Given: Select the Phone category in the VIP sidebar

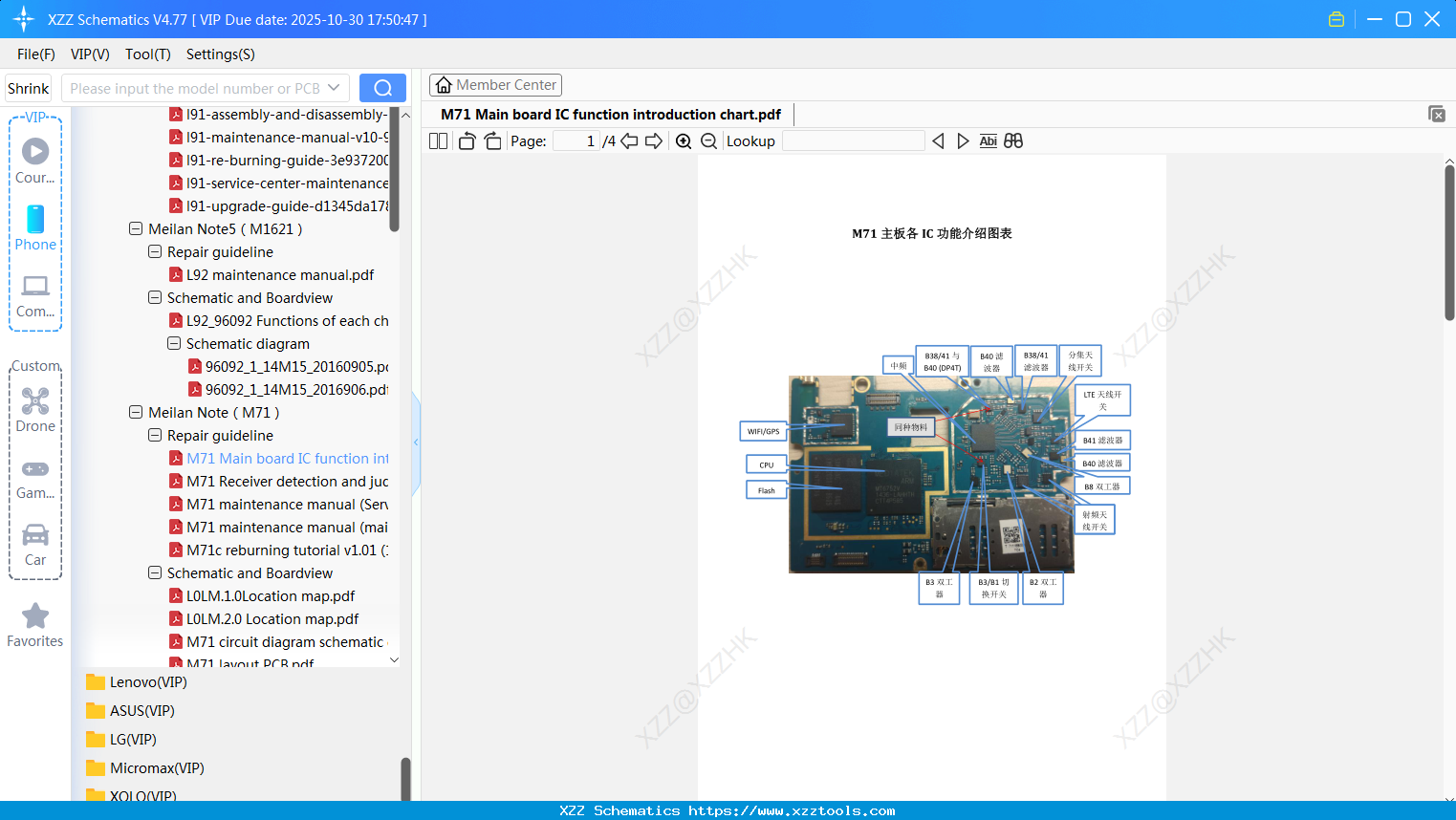Looking at the screenshot, I should point(34,229).
